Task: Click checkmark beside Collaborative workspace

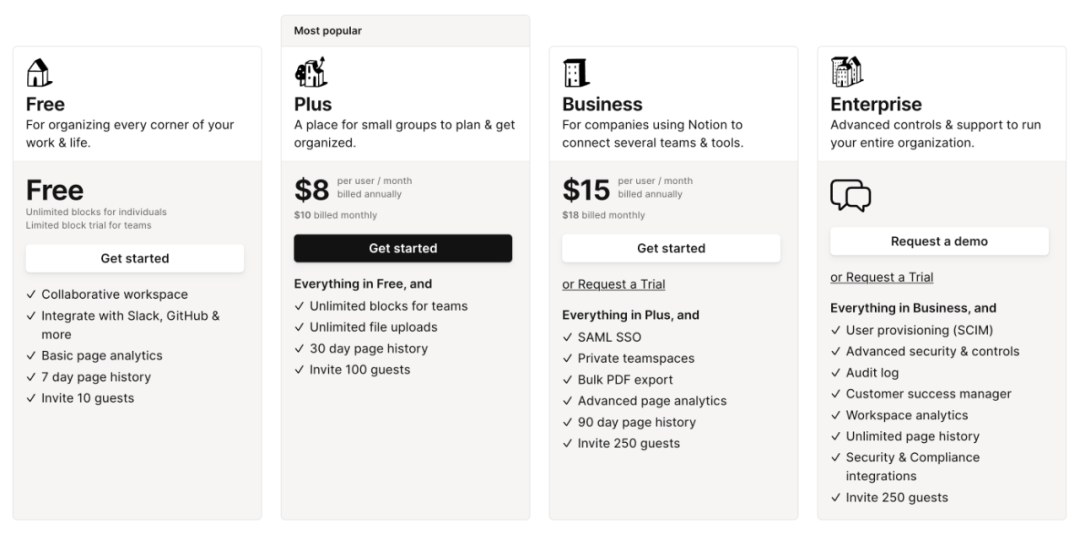Action: click(x=31, y=295)
